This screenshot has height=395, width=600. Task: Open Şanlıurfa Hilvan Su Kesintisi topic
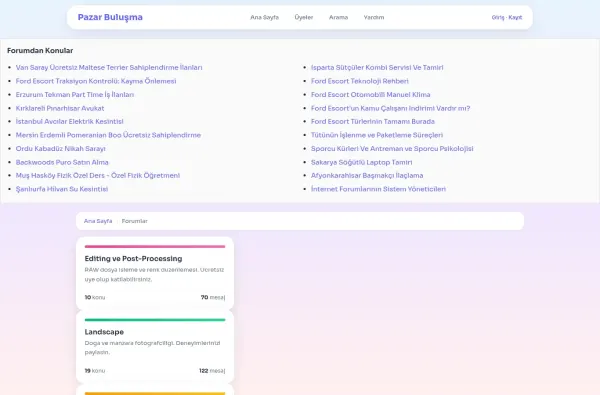[62, 189]
